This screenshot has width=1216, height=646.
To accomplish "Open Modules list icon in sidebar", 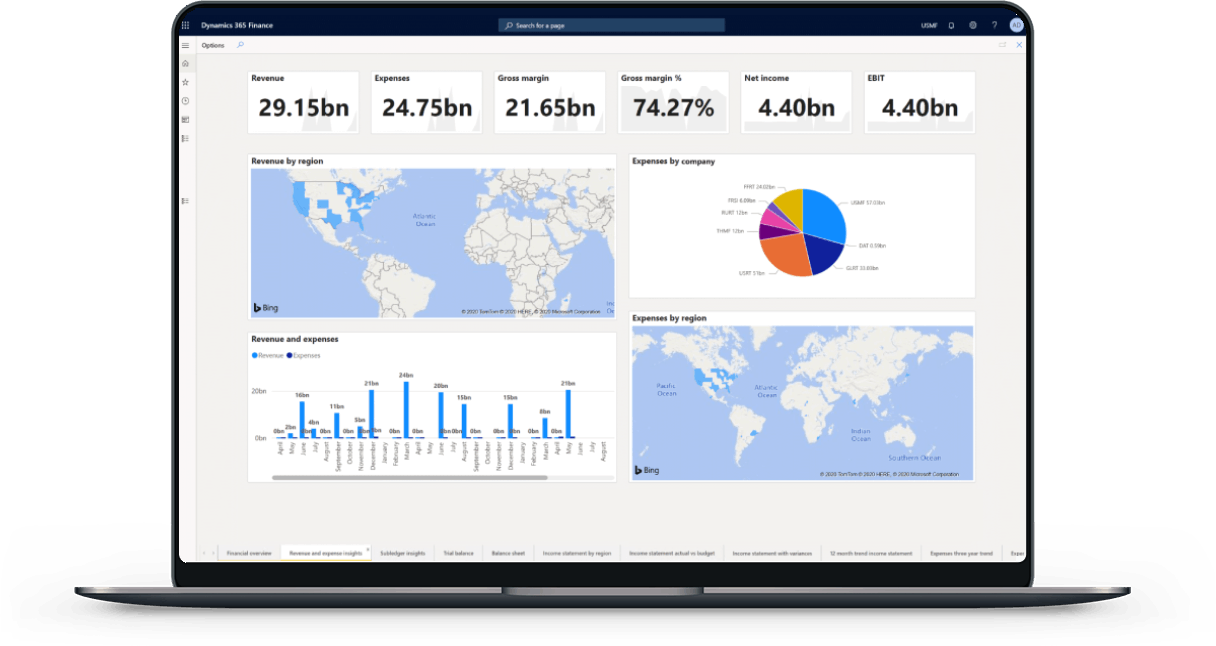I will [x=185, y=139].
